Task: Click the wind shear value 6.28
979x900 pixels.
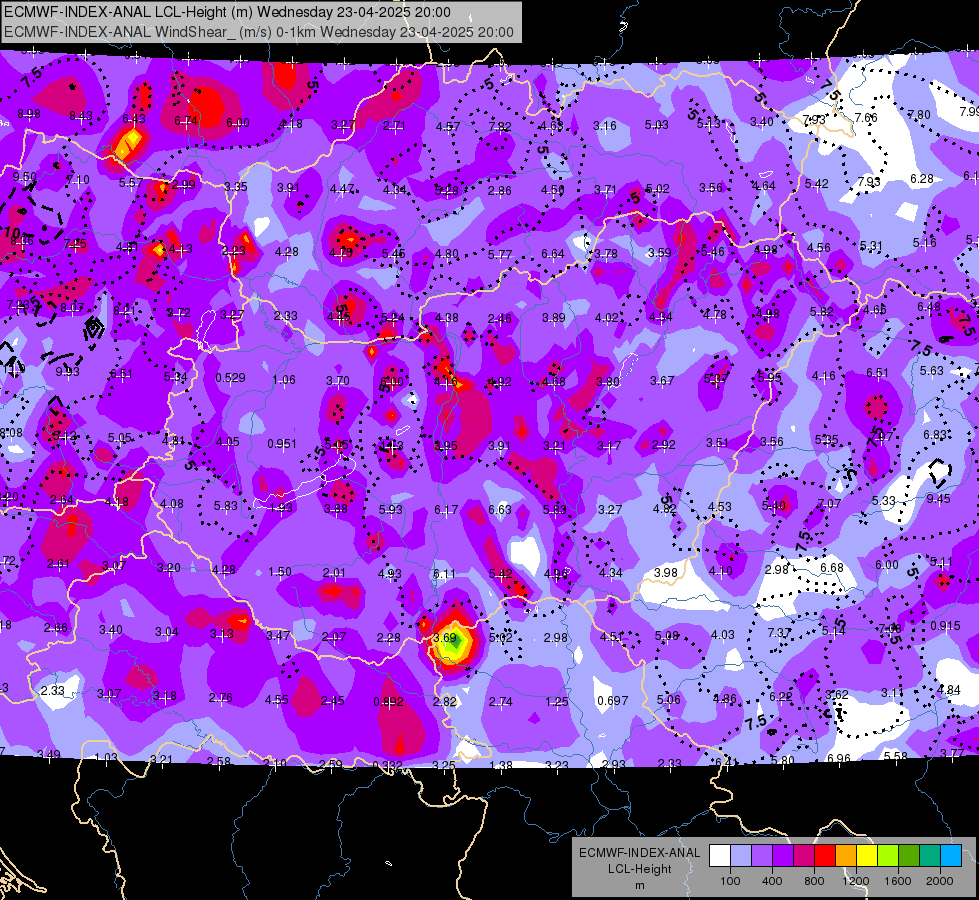Action: click(x=922, y=179)
